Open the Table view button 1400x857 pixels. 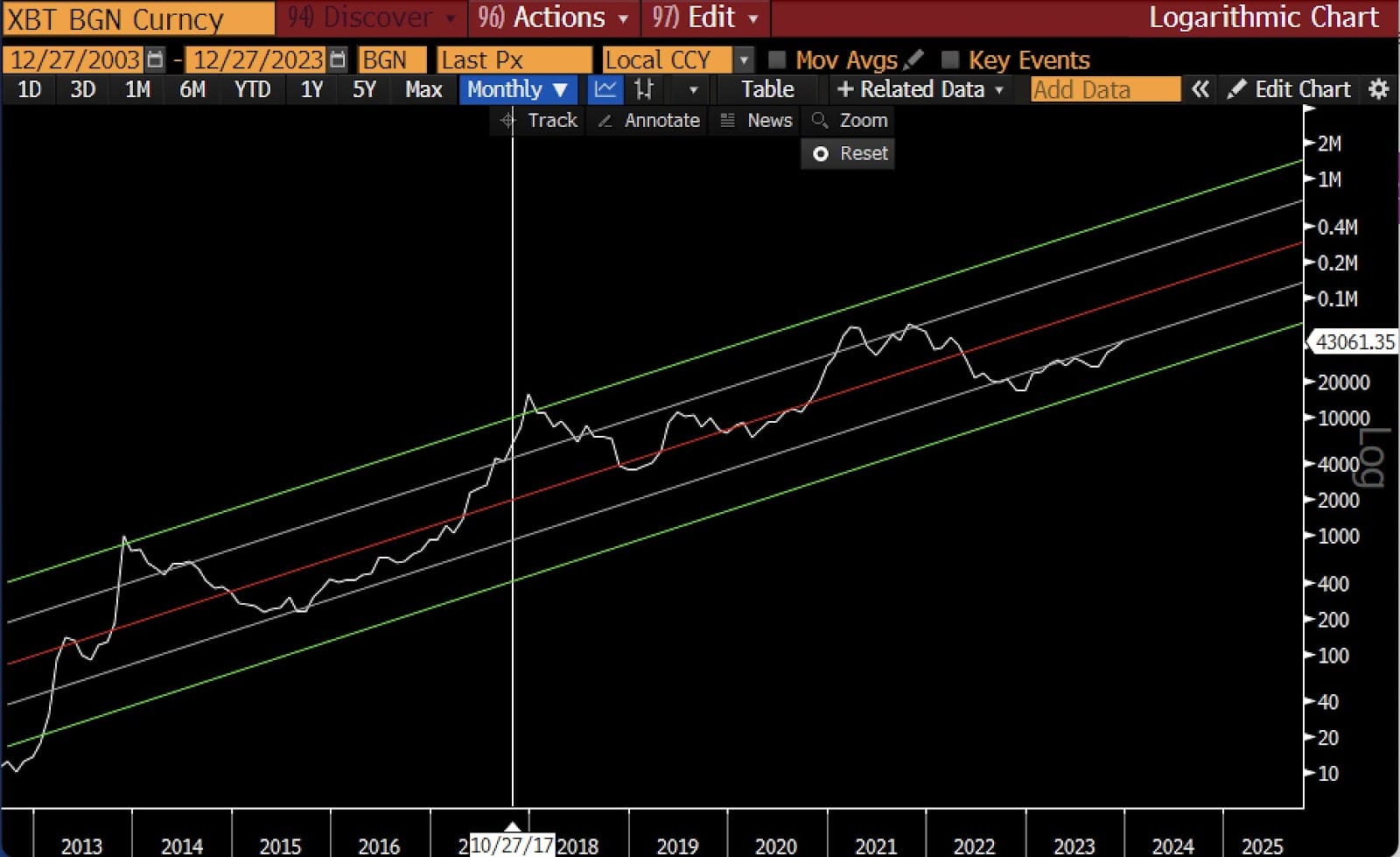767,89
